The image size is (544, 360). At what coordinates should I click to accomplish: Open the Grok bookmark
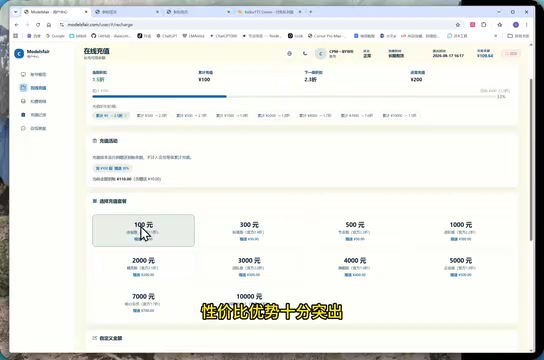pyautogui.click(x=296, y=36)
